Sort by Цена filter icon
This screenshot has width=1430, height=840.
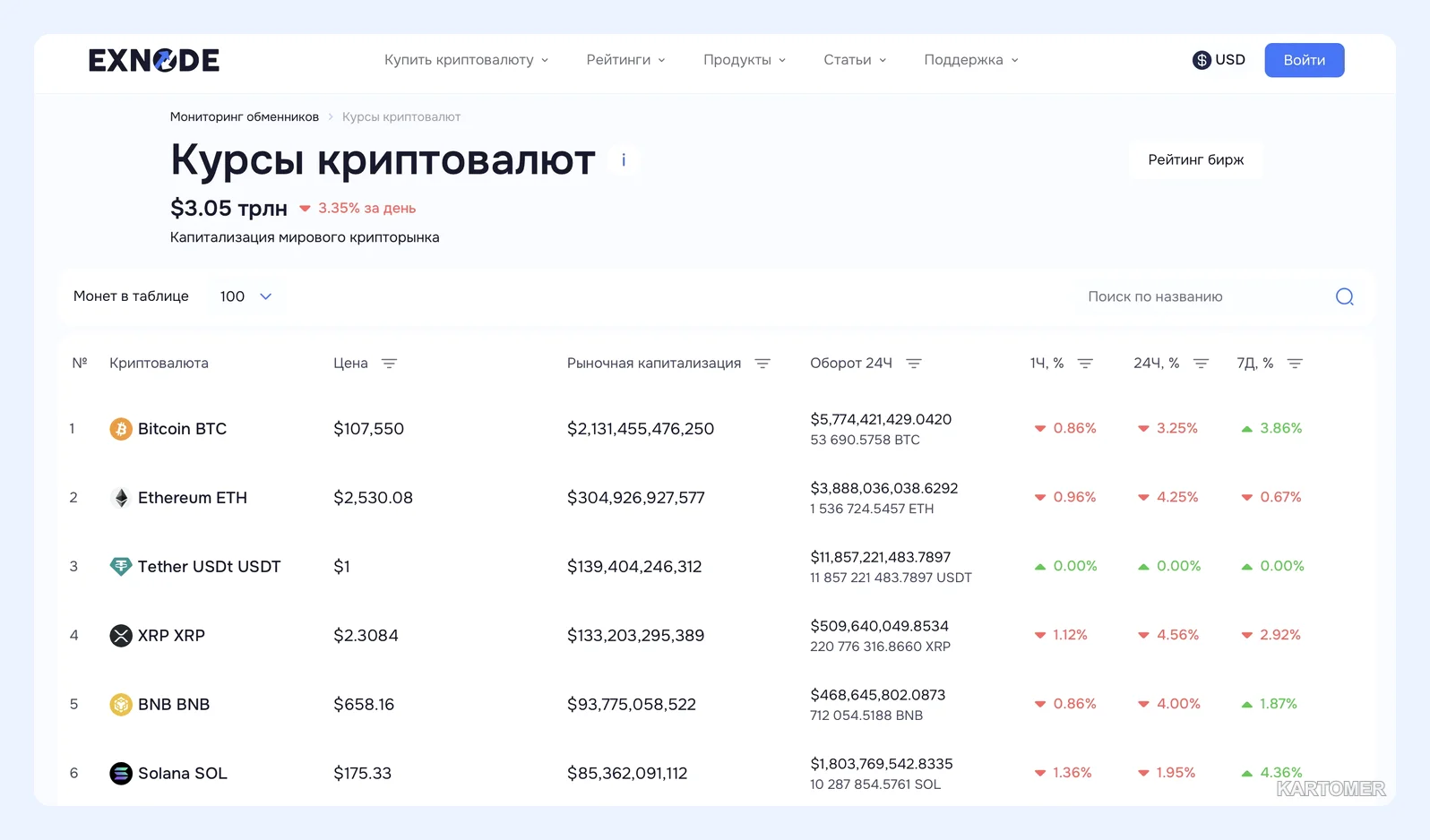389,364
